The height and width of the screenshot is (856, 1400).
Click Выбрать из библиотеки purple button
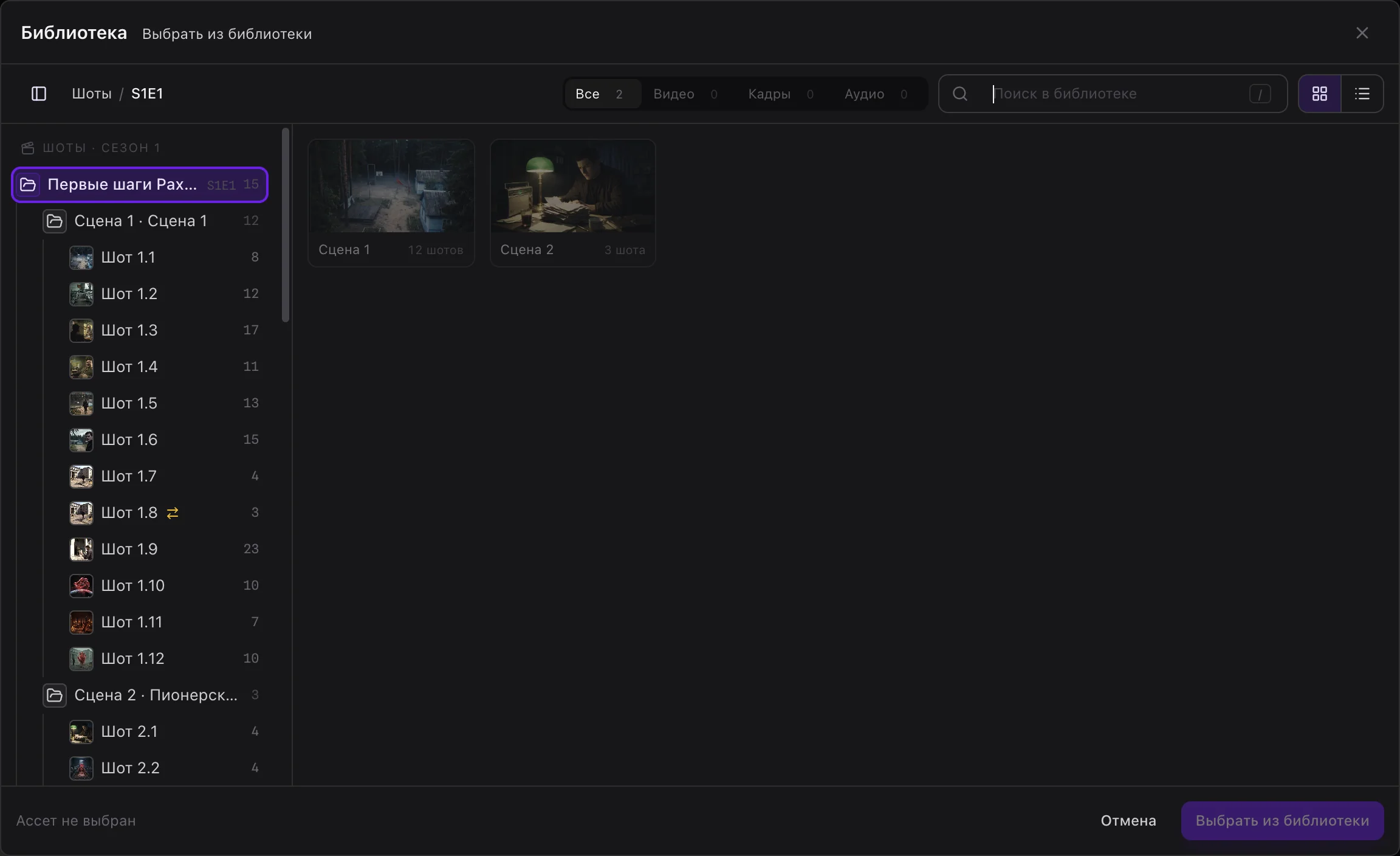pyautogui.click(x=1282, y=821)
